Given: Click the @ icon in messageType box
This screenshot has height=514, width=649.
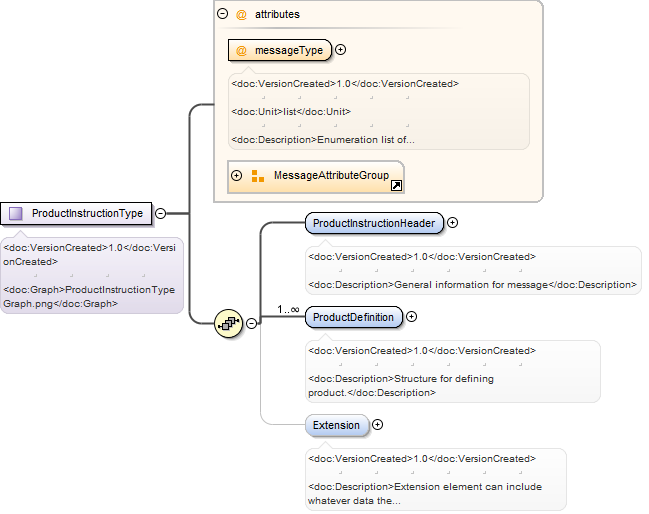Looking at the screenshot, I should pyautogui.click(x=241, y=50).
